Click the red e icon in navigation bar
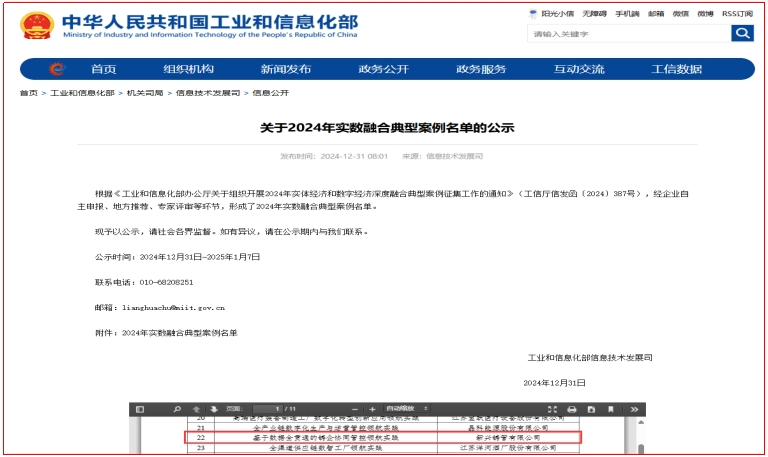768x457 pixels. (x=56, y=69)
